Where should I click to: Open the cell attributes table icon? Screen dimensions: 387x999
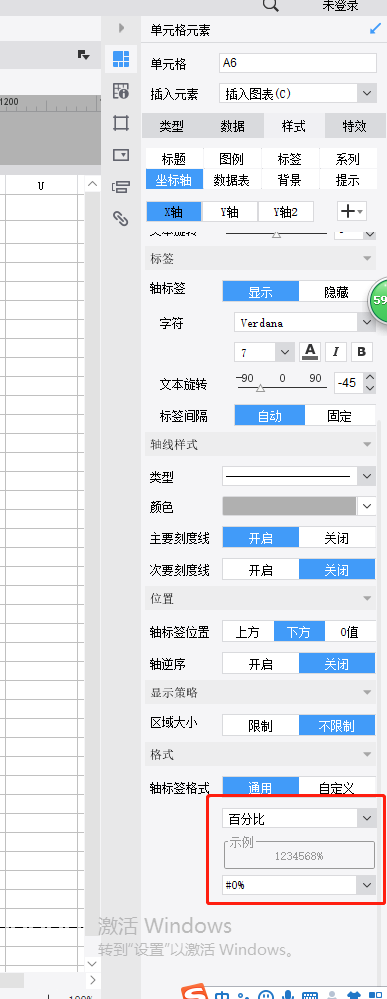(x=121, y=91)
